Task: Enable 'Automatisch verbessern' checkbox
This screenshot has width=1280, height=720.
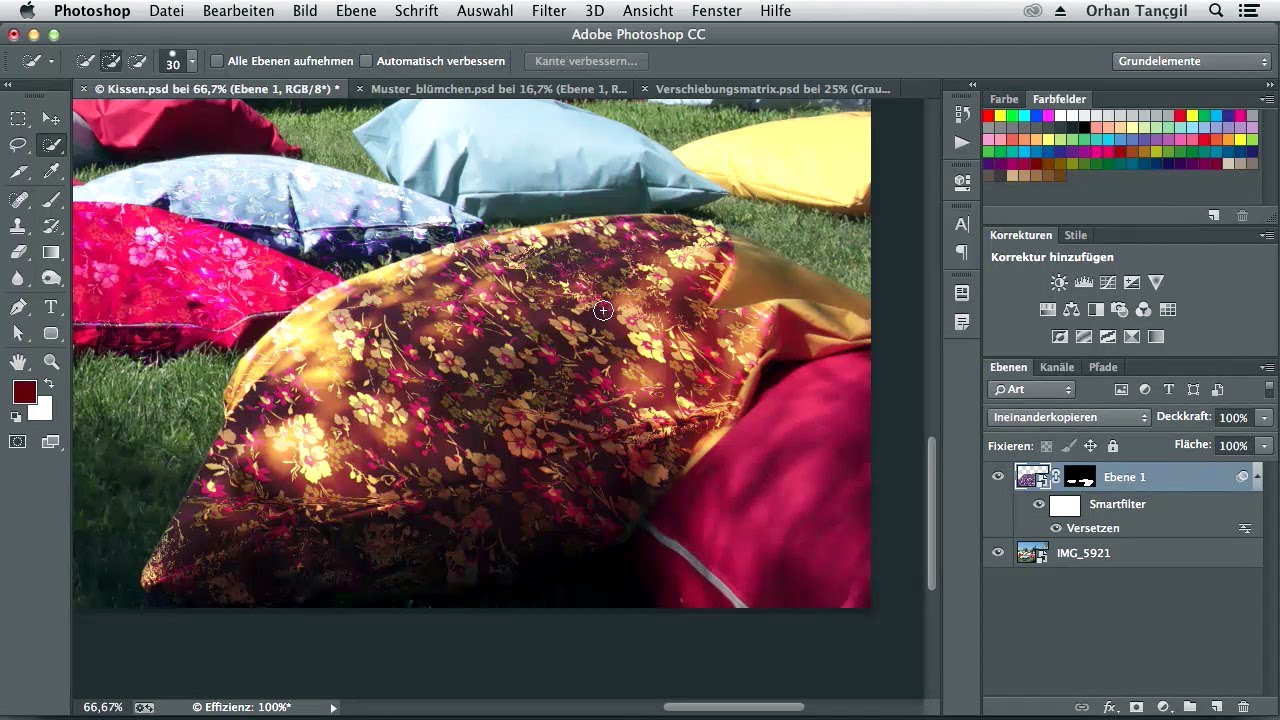Action: (366, 61)
